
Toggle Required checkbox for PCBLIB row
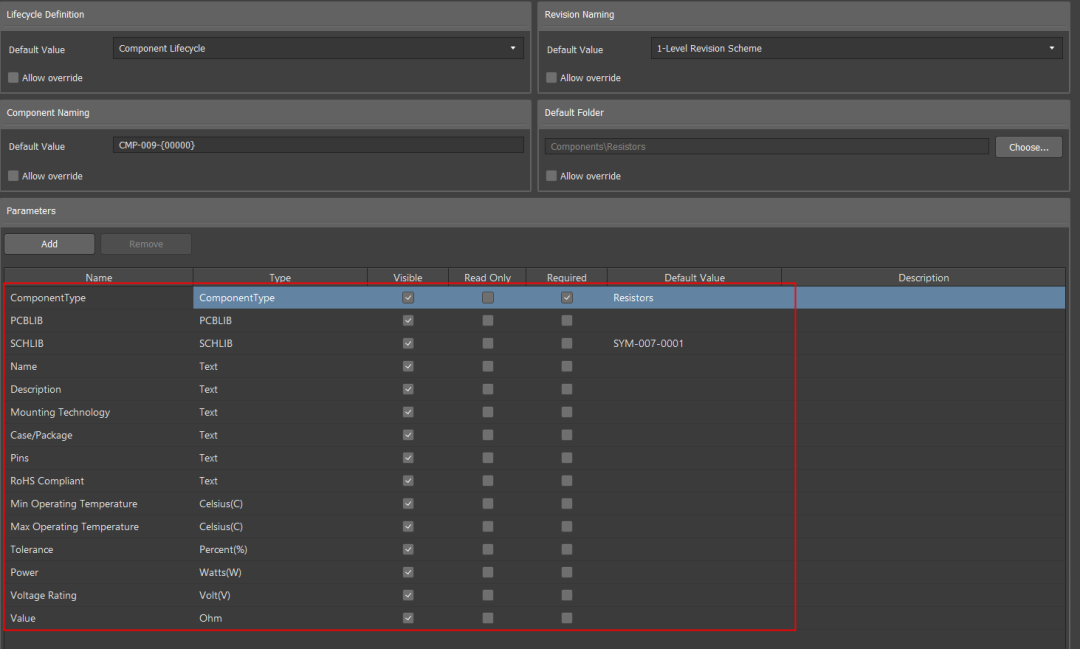point(567,320)
